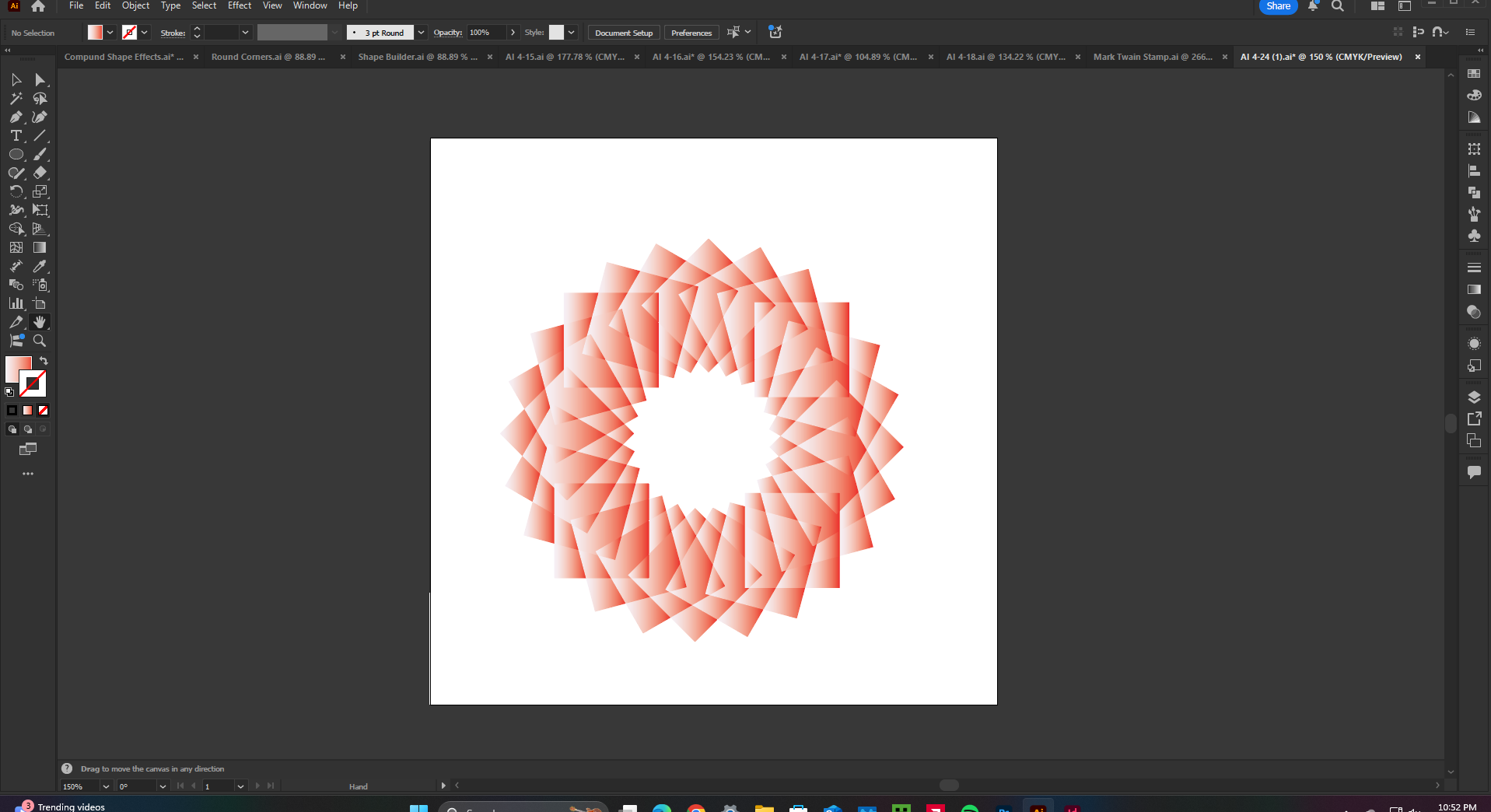Image resolution: width=1491 pixels, height=812 pixels.
Task: Open the Style dropdown arrow
Action: point(572,33)
